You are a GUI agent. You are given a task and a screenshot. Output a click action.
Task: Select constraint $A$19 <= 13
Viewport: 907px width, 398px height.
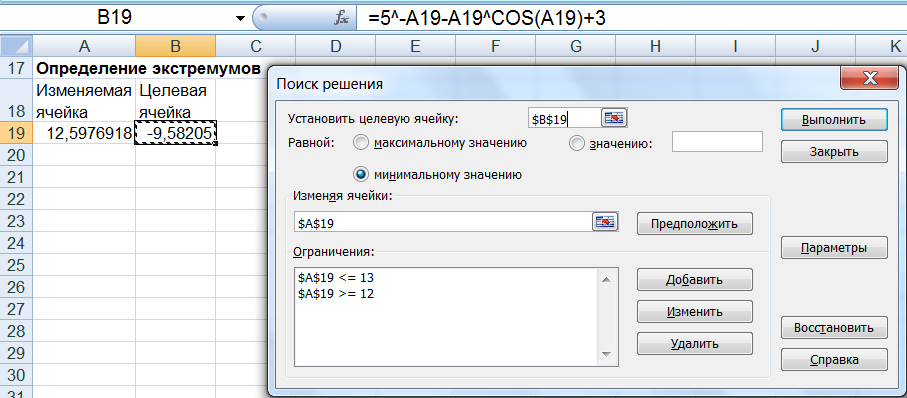pyautogui.click(x=335, y=278)
